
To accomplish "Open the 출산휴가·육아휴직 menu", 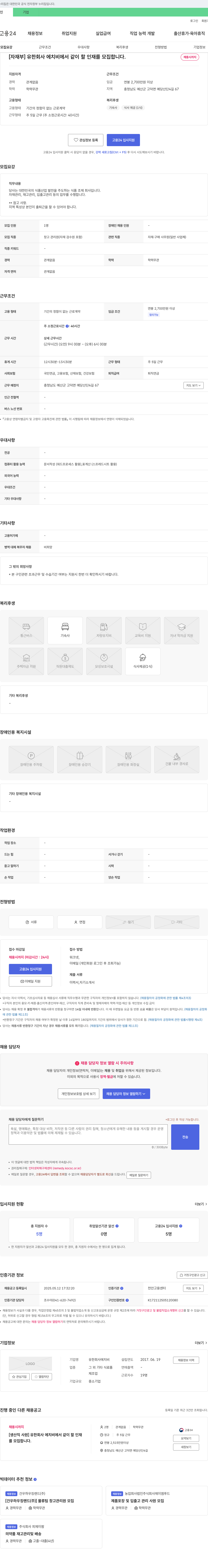I will tap(189, 33).
